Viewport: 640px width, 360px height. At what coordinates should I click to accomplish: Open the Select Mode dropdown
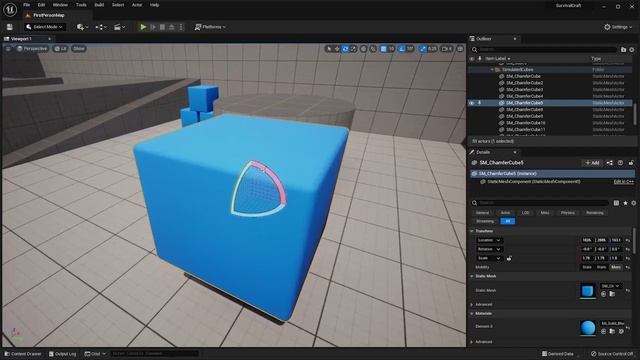44,27
